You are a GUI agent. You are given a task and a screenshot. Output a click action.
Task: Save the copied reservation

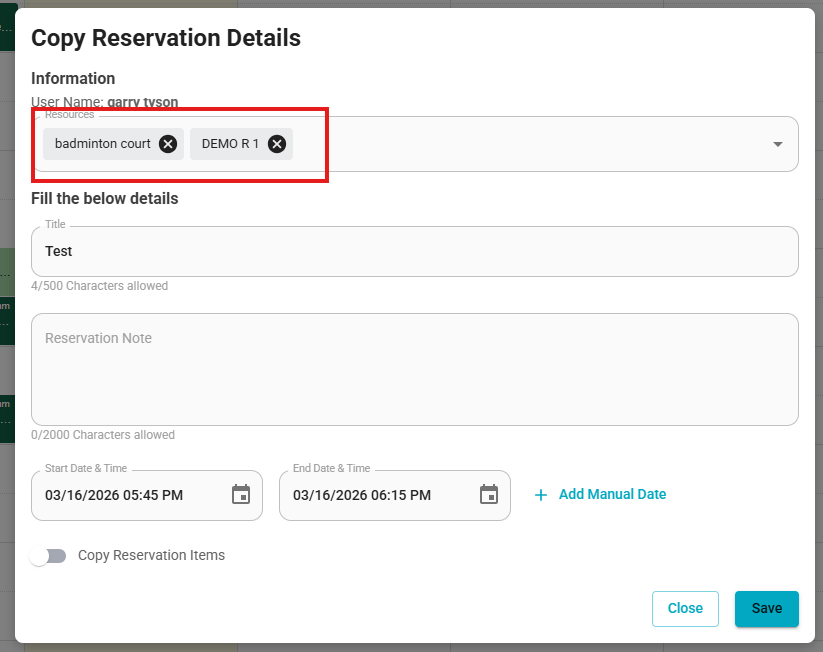point(766,608)
